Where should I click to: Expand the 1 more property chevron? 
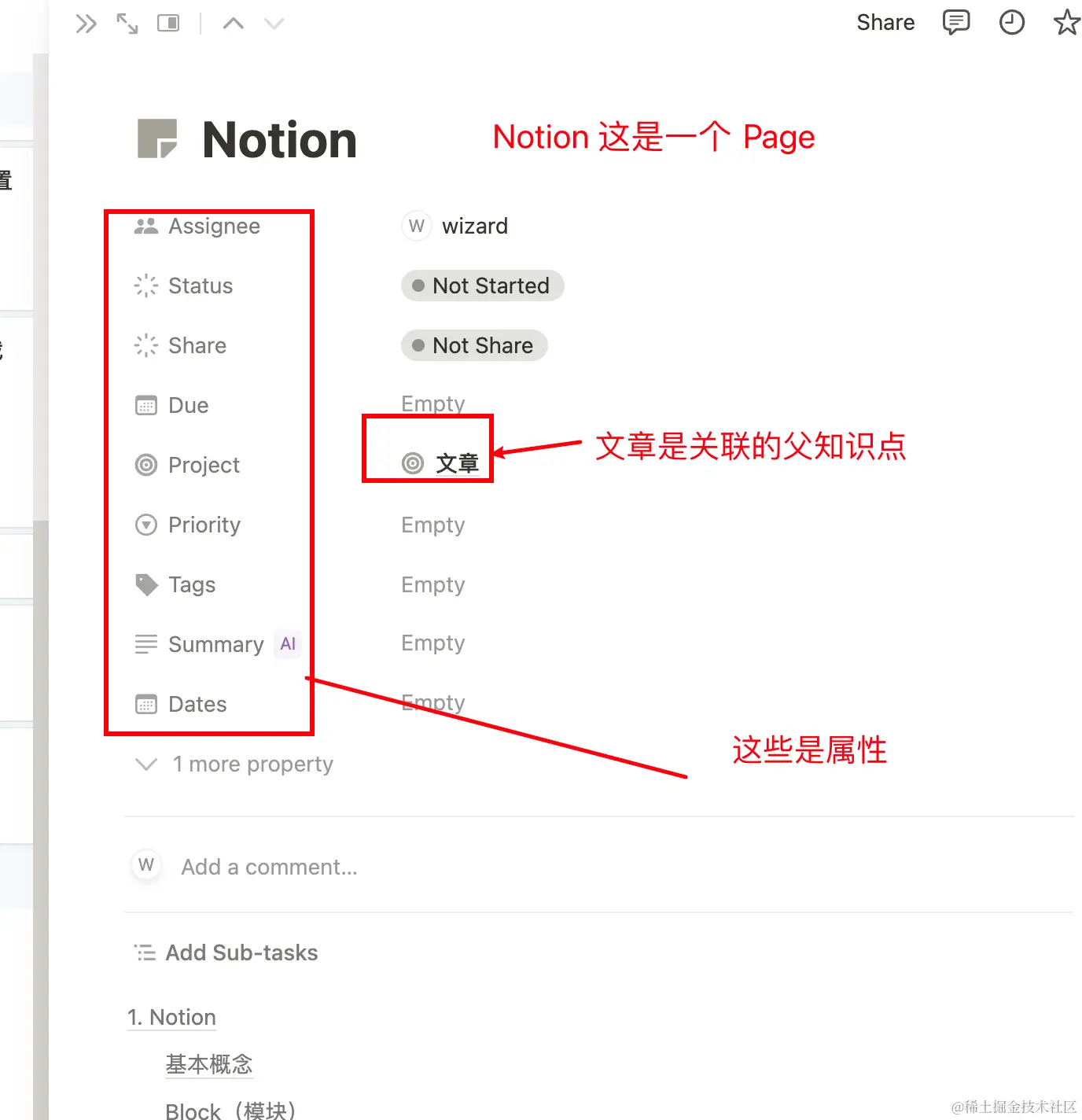coord(146,764)
